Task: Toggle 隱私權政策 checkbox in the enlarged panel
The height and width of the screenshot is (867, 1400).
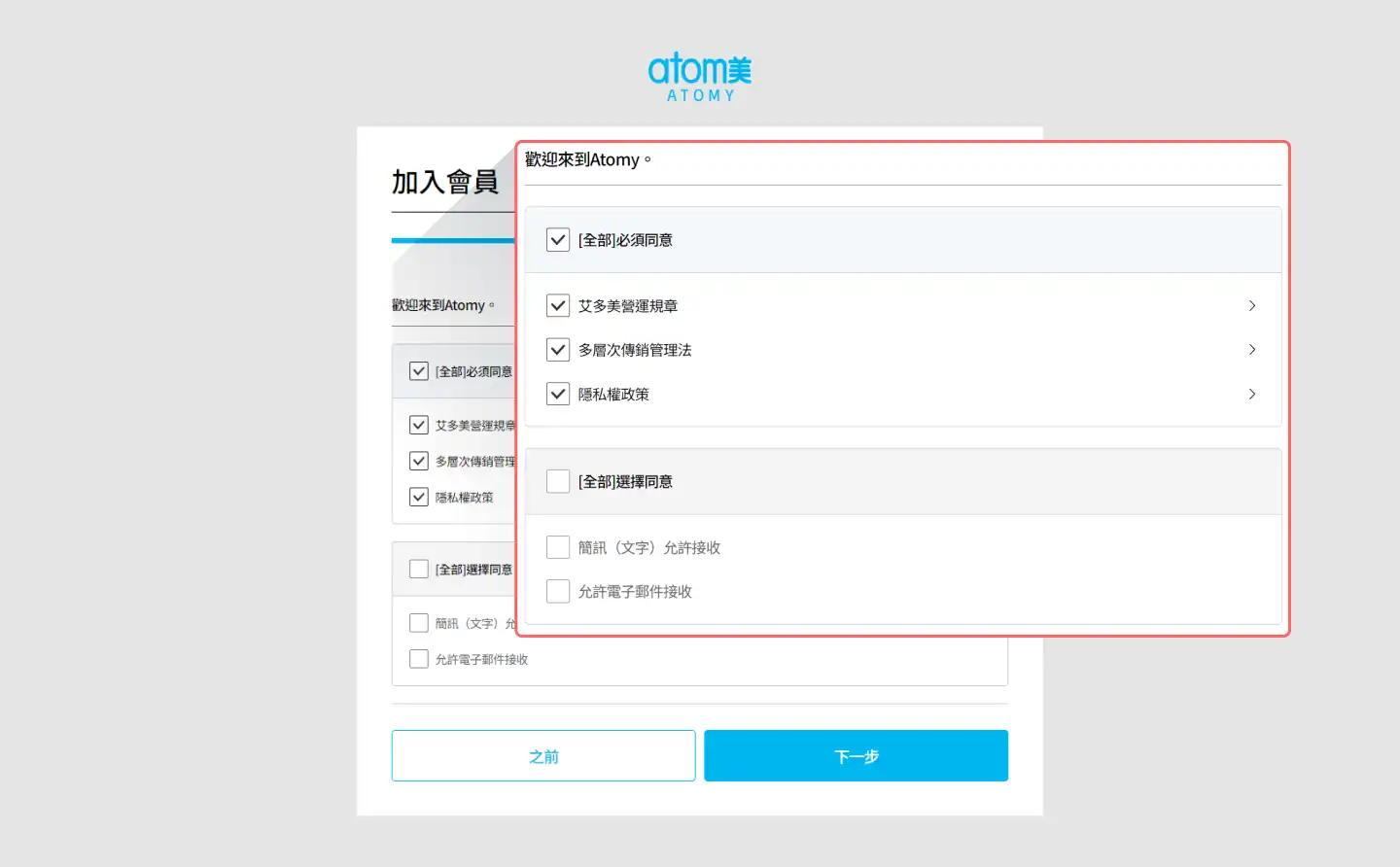Action: pyautogui.click(x=558, y=395)
